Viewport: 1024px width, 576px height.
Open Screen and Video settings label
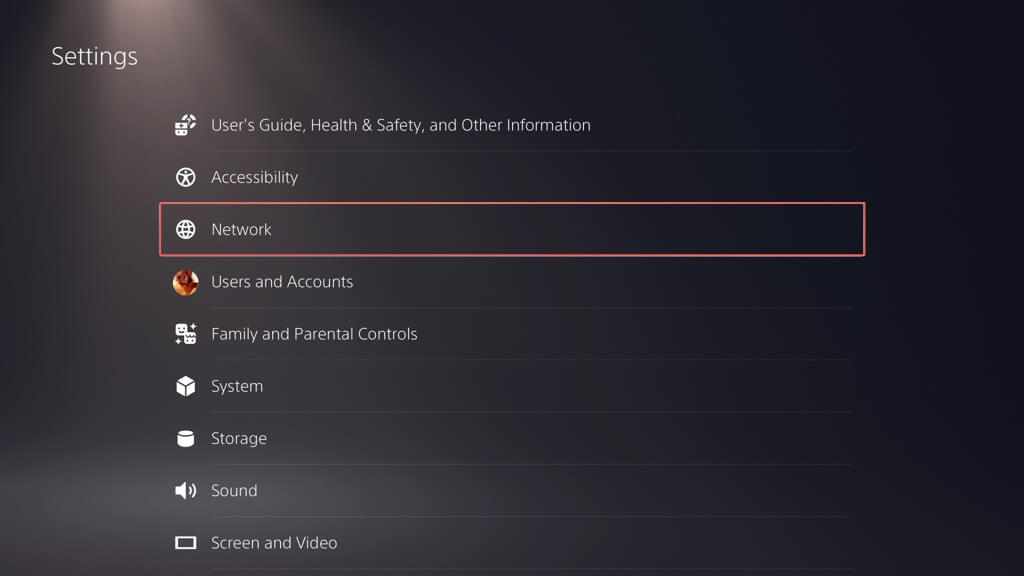click(274, 543)
